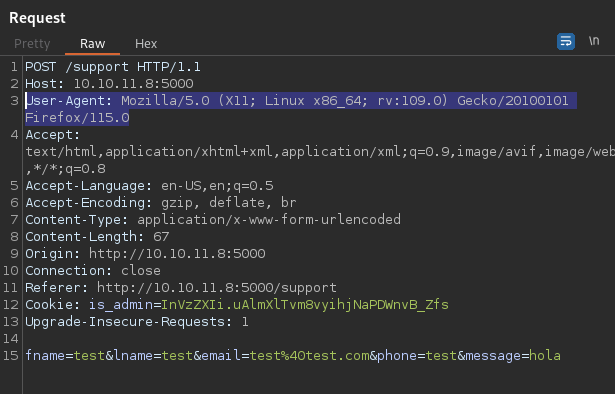Click the Request panel title
The width and height of the screenshot is (615, 394).
[x=37, y=18]
